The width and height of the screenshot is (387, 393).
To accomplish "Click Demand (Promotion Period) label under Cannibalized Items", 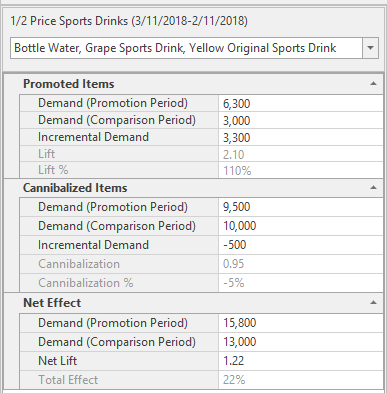I will (113, 207).
